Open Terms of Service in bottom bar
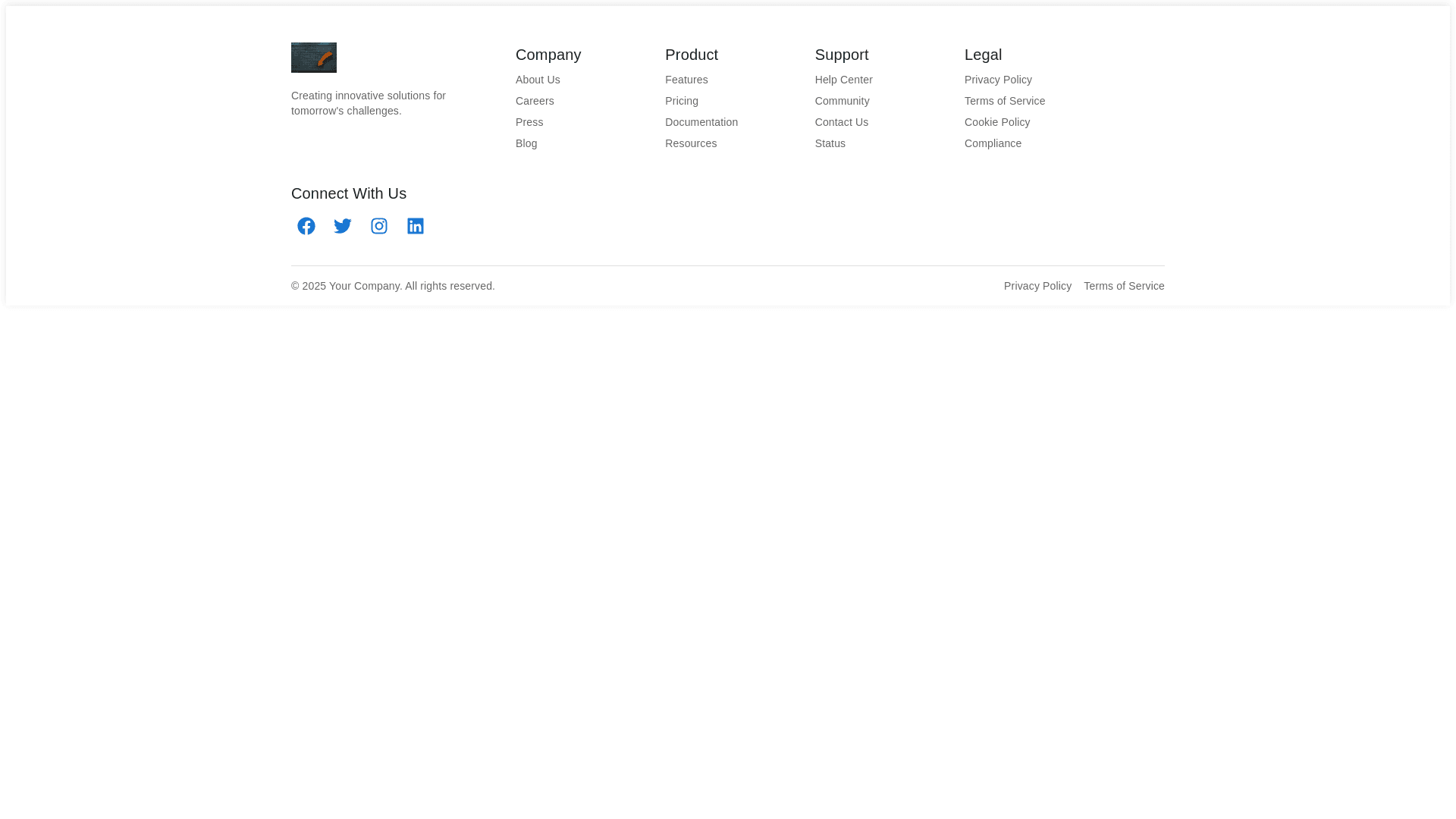This screenshot has width=1456, height=819. tap(1124, 286)
